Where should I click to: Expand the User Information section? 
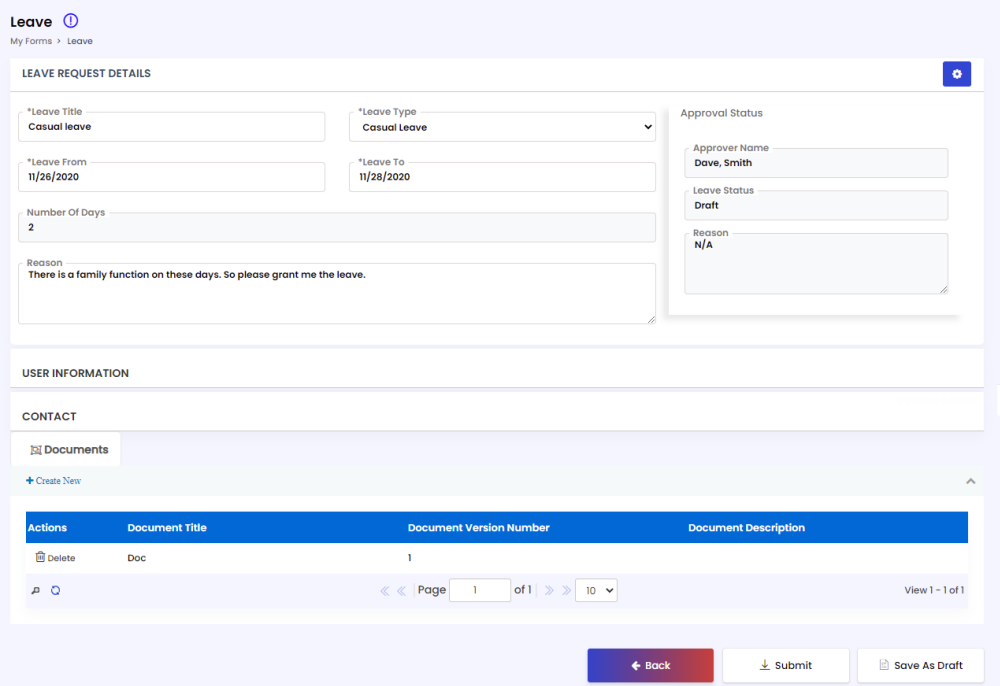click(x=76, y=373)
